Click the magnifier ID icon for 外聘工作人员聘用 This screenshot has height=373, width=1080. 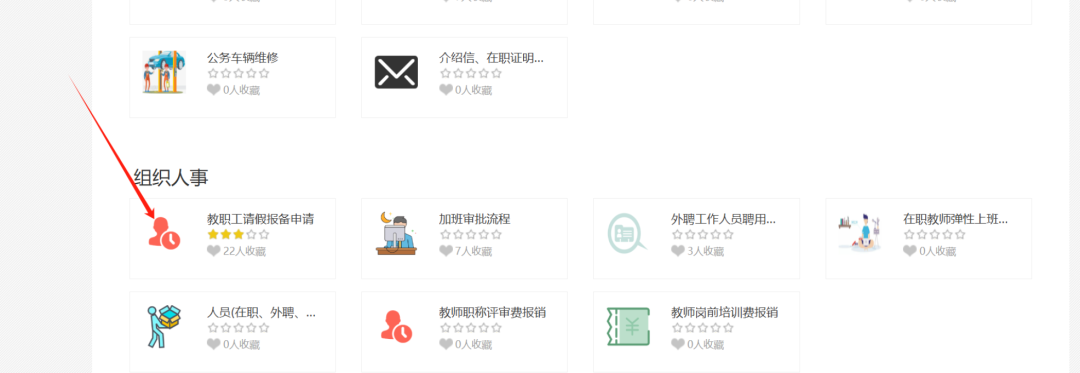click(x=627, y=233)
